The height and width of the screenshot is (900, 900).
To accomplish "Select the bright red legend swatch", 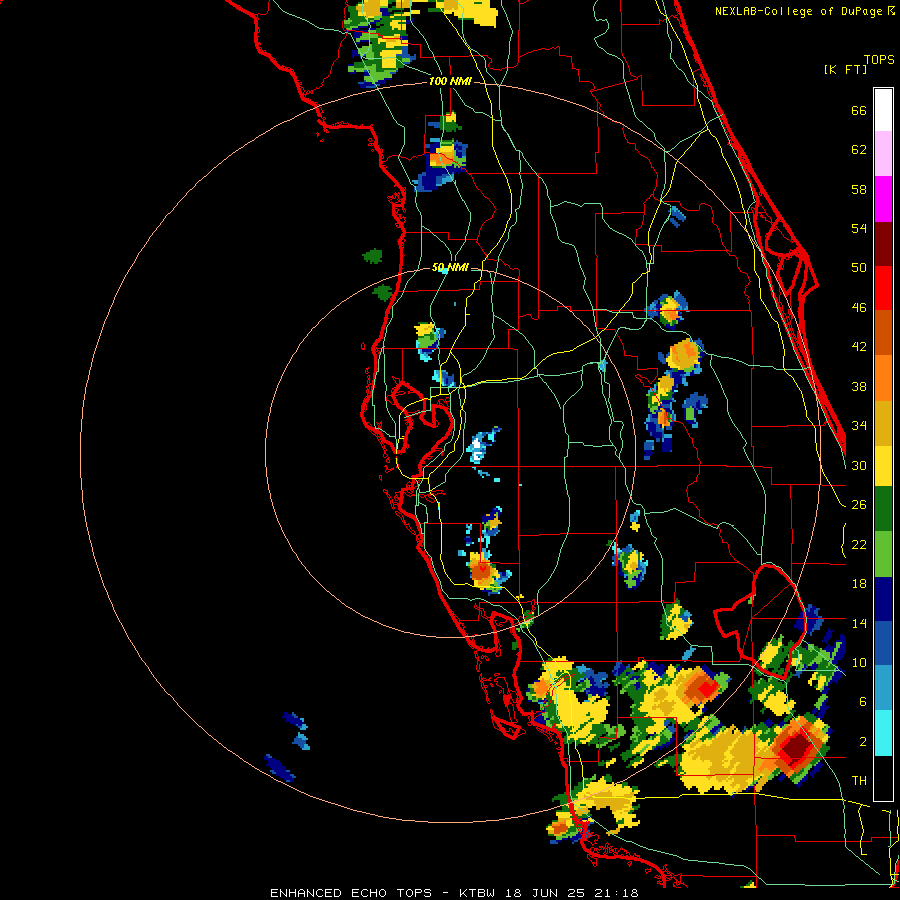I will [x=883, y=288].
